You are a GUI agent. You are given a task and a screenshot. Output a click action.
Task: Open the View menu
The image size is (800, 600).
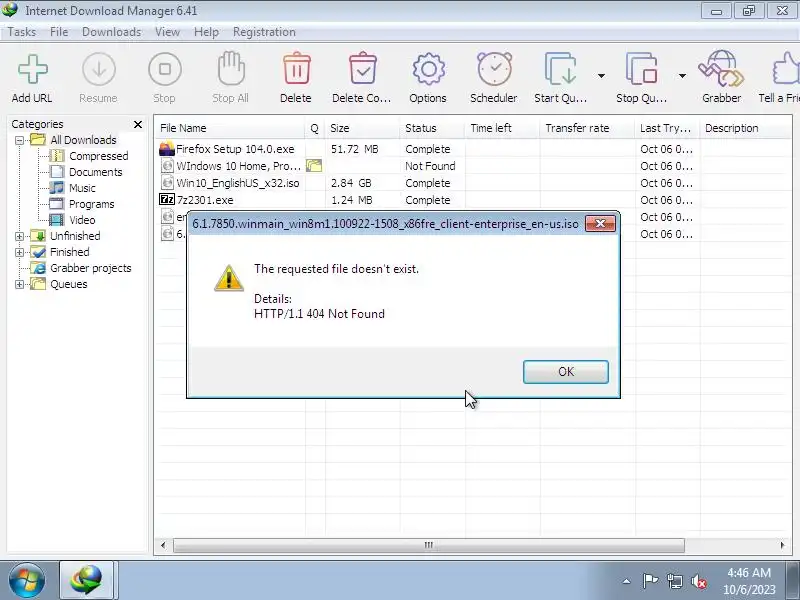coord(167,32)
